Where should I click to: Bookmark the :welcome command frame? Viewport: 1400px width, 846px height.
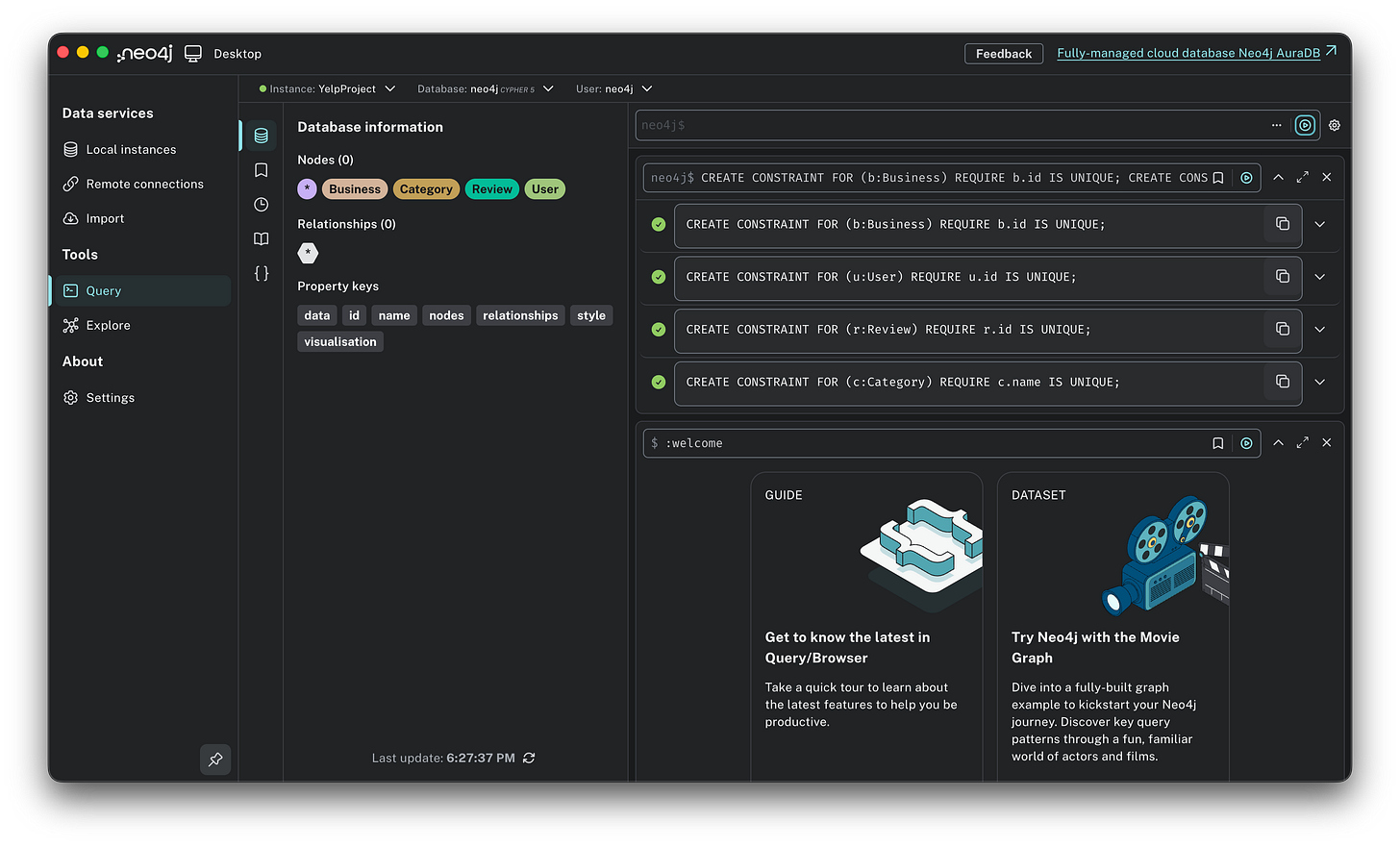click(x=1217, y=443)
